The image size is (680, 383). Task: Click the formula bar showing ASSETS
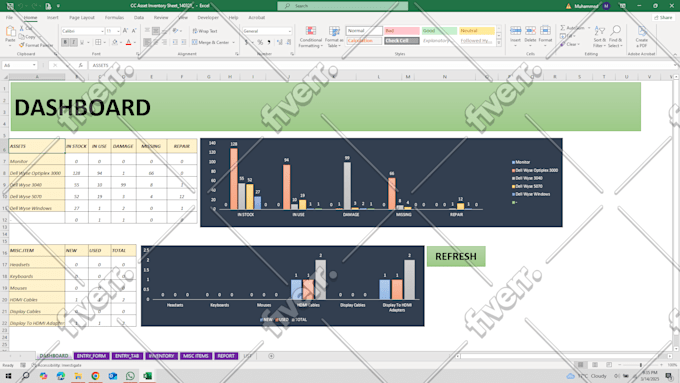pyautogui.click(x=382, y=65)
